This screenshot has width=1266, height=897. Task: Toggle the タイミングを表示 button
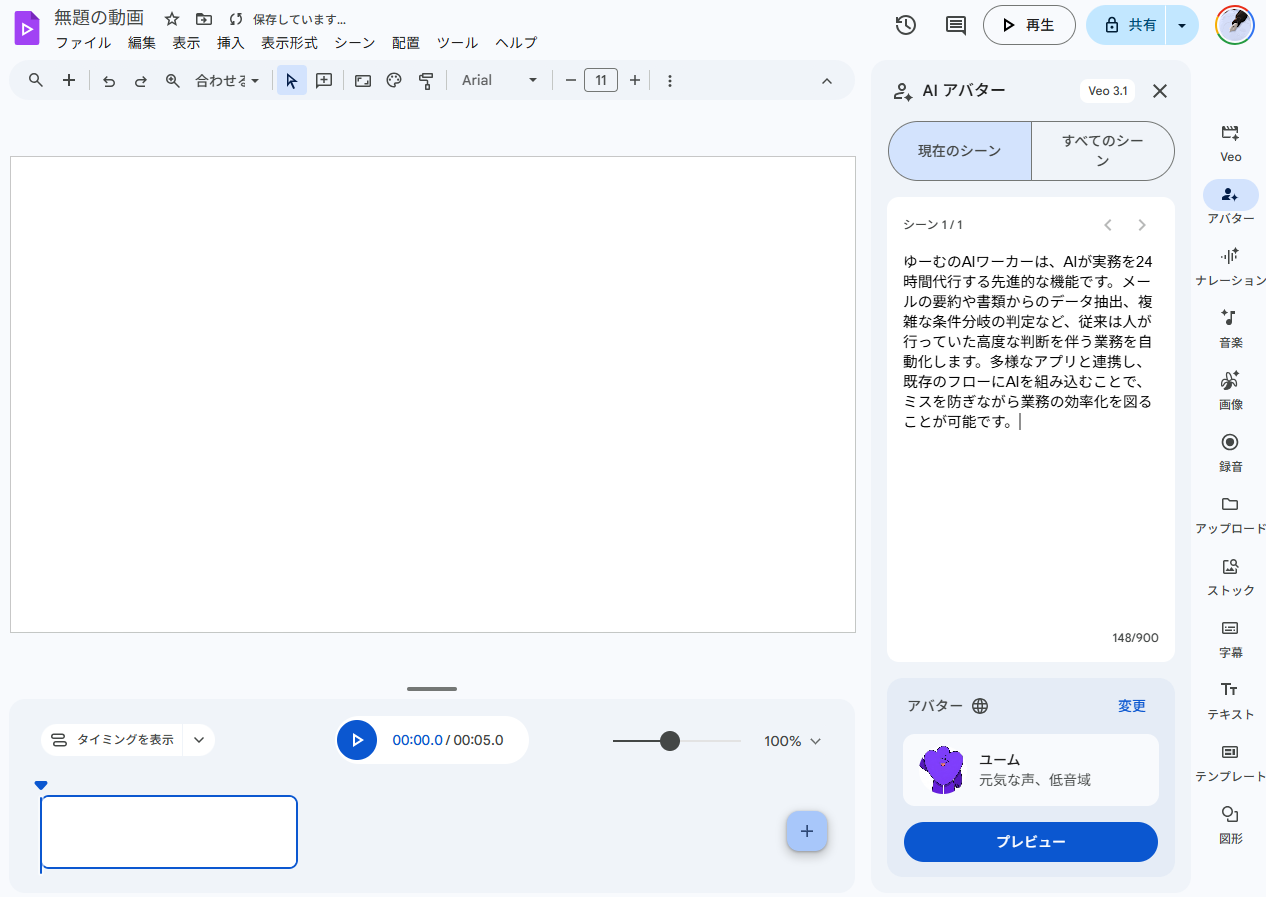click(113, 740)
